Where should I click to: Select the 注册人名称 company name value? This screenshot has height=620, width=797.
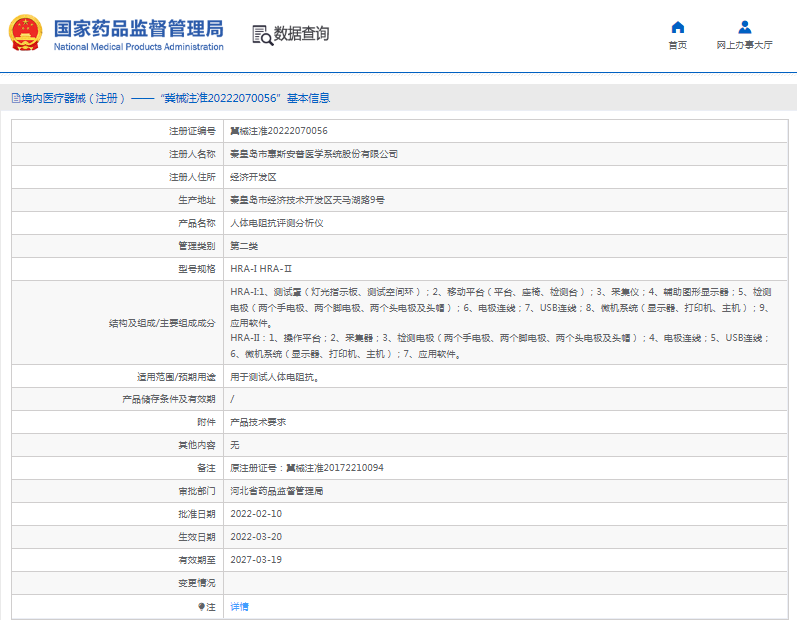(314, 154)
